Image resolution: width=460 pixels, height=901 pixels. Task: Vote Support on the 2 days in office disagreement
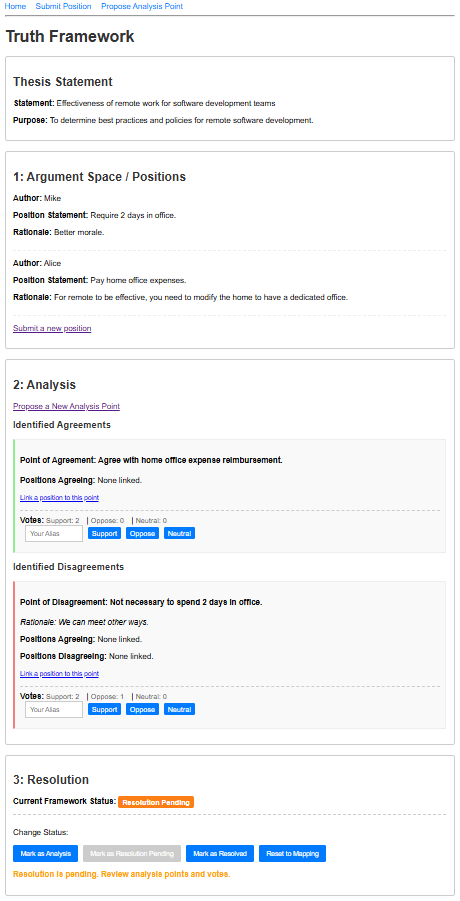[105, 710]
